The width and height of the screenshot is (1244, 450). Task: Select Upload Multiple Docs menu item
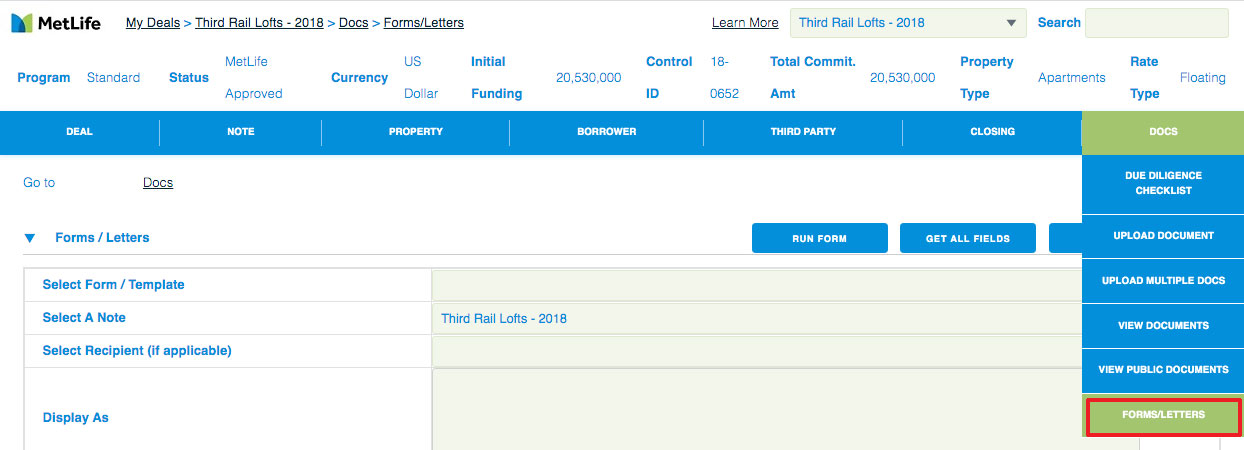[1163, 281]
